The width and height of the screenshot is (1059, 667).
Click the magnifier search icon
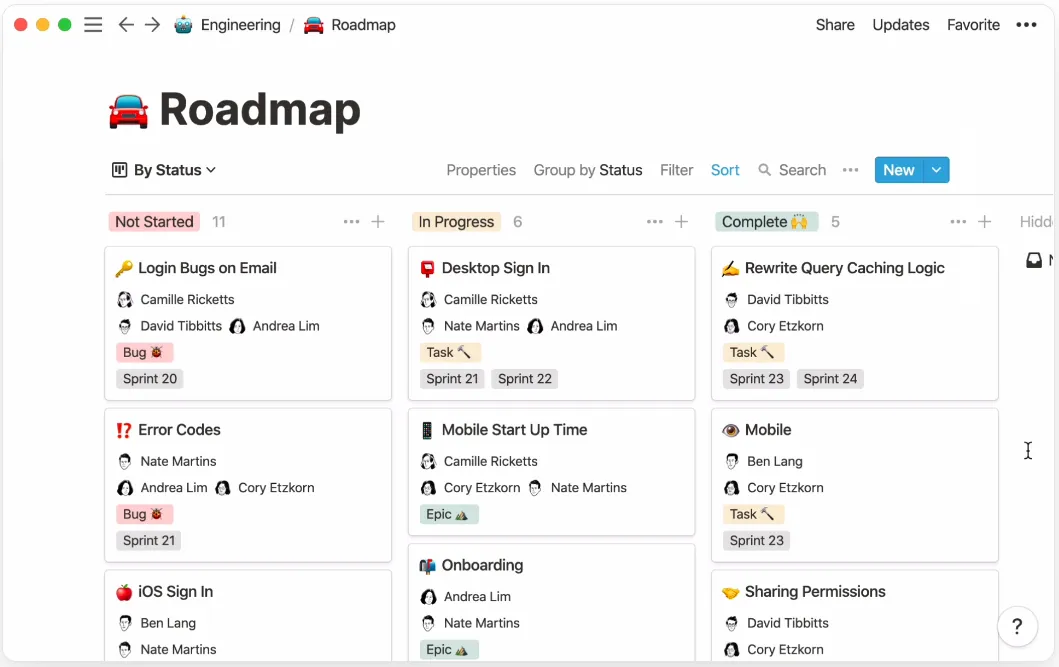tap(764, 170)
